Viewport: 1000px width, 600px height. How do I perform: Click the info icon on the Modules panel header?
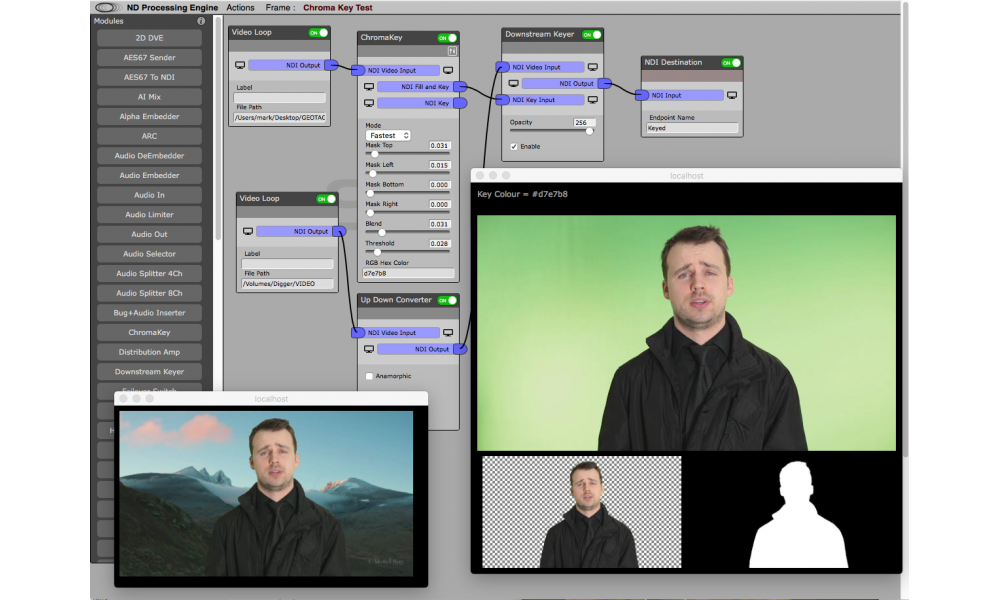(202, 19)
